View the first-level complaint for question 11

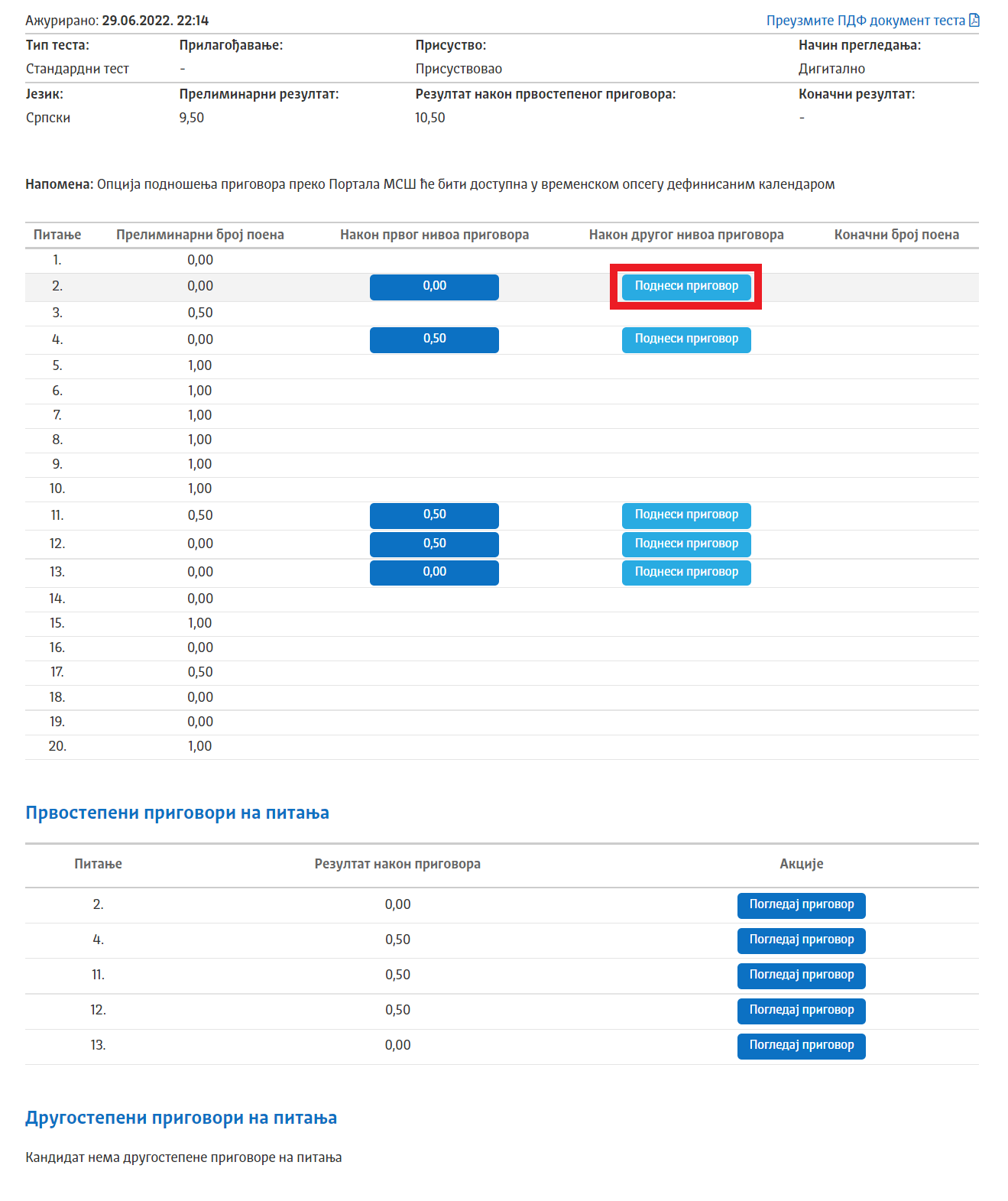(801, 975)
